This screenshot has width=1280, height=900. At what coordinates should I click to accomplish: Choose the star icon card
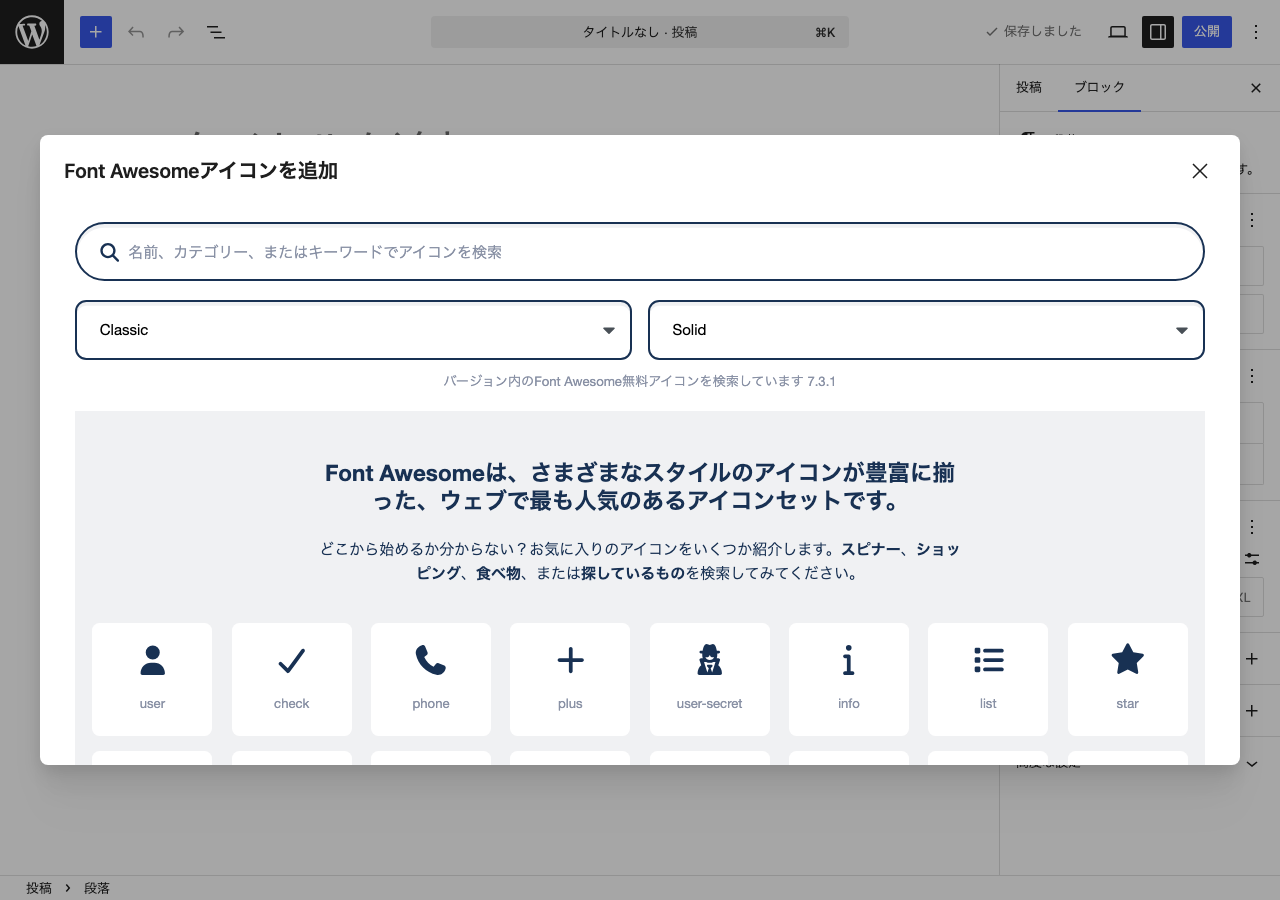1128,679
